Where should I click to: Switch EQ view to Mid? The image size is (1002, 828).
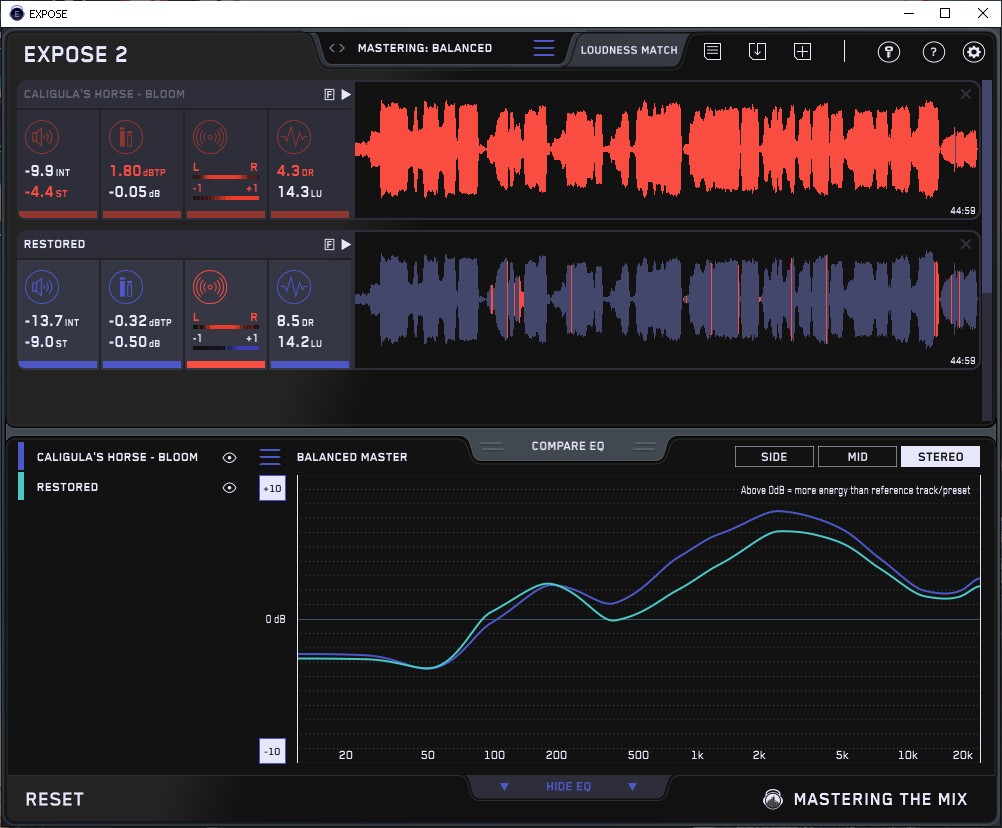[857, 457]
